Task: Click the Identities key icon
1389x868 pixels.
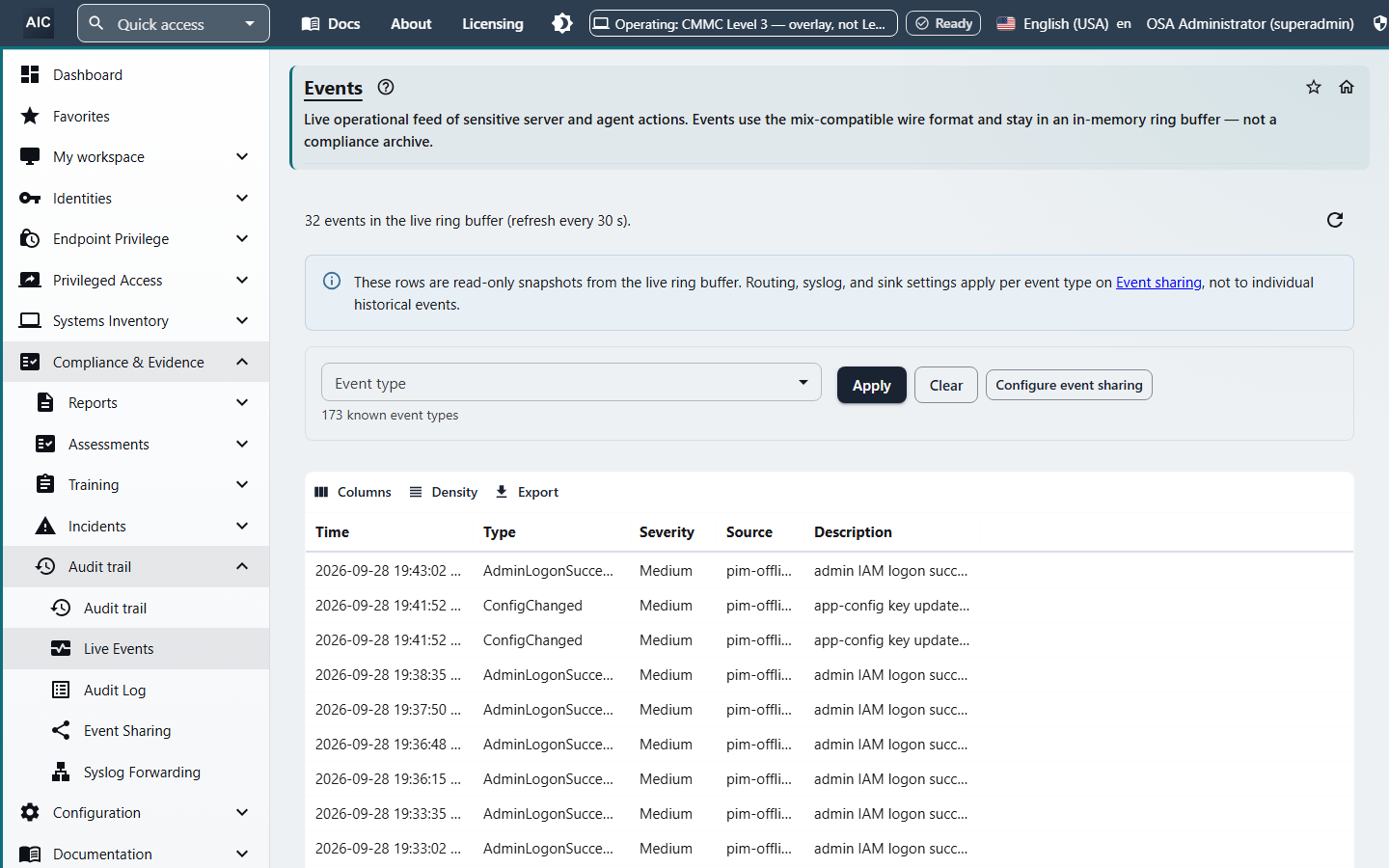Action: pyautogui.click(x=30, y=198)
